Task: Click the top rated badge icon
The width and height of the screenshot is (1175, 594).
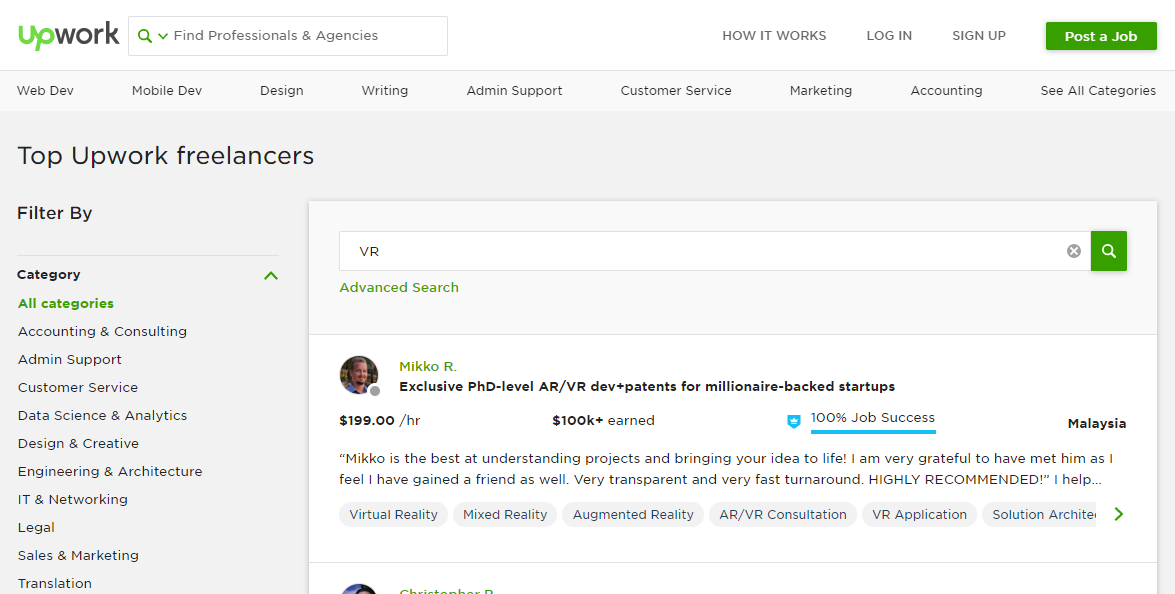Action: click(x=794, y=422)
